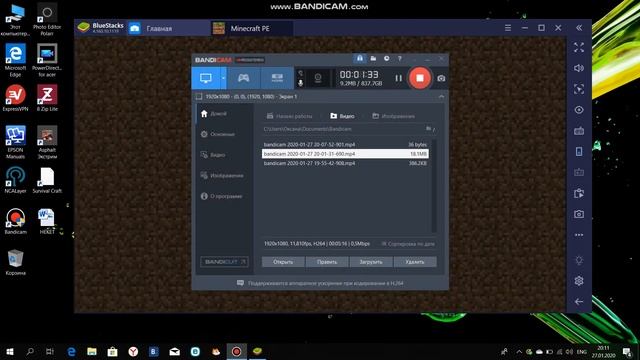Open the ENG language switcher in tray

(x=582, y=352)
